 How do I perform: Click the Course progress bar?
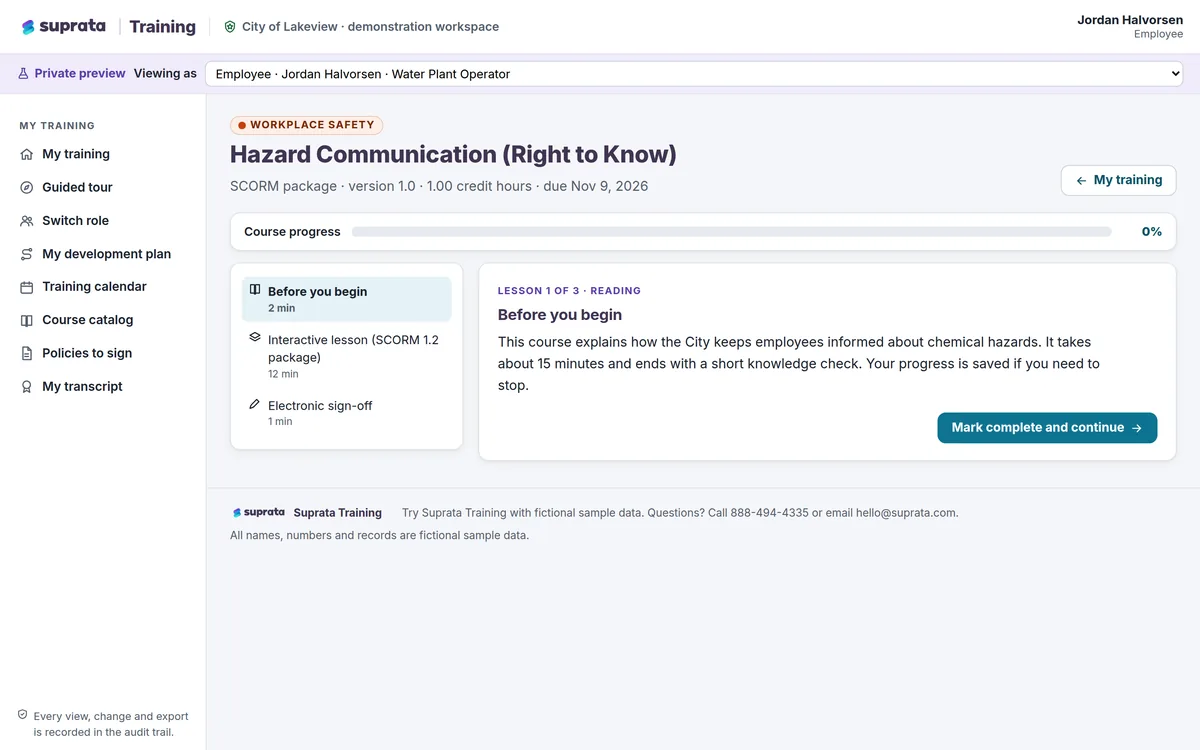coord(731,232)
